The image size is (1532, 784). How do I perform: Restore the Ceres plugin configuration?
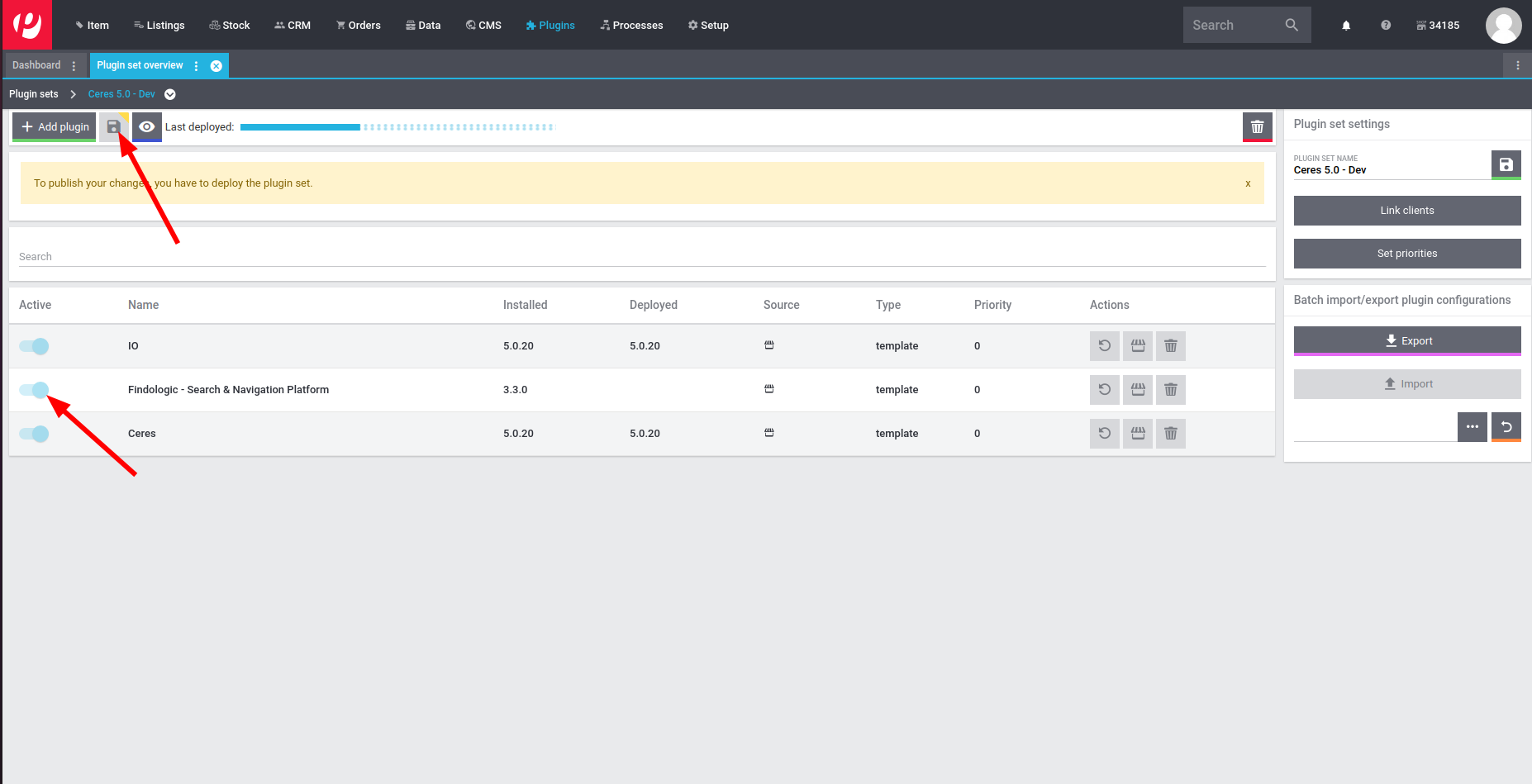(x=1105, y=434)
